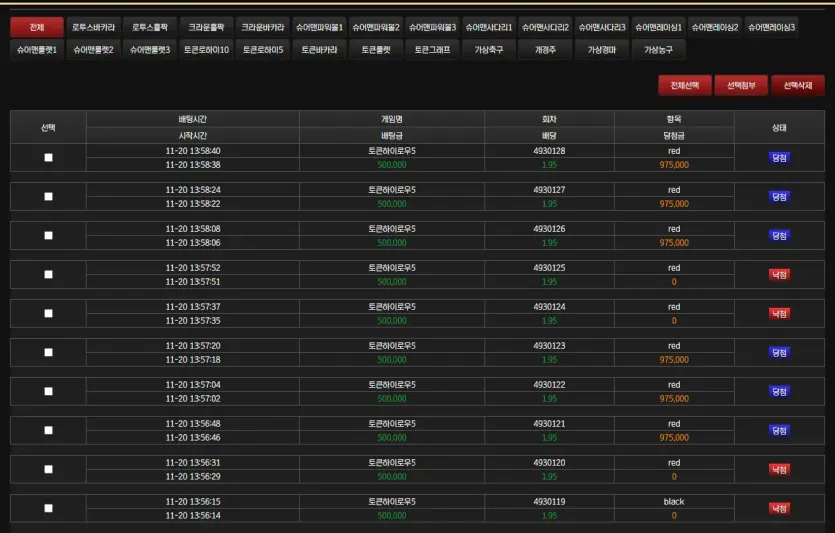Viewport: 835px width, 533px height.
Task: Click the round number 4930119
Action: 549,502
